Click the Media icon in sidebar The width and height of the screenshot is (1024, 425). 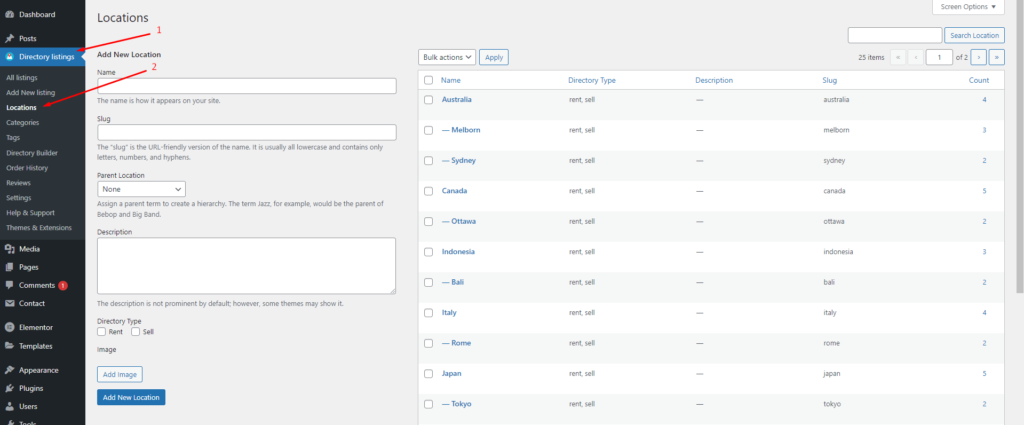10,249
